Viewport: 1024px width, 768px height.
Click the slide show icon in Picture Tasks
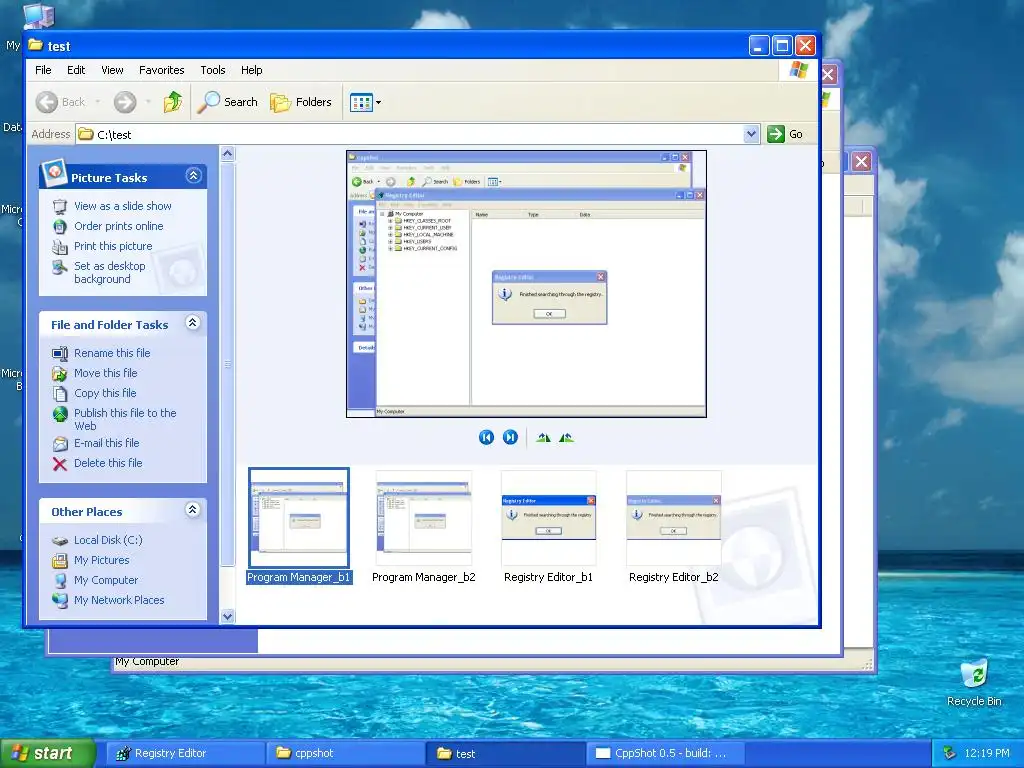(59, 206)
